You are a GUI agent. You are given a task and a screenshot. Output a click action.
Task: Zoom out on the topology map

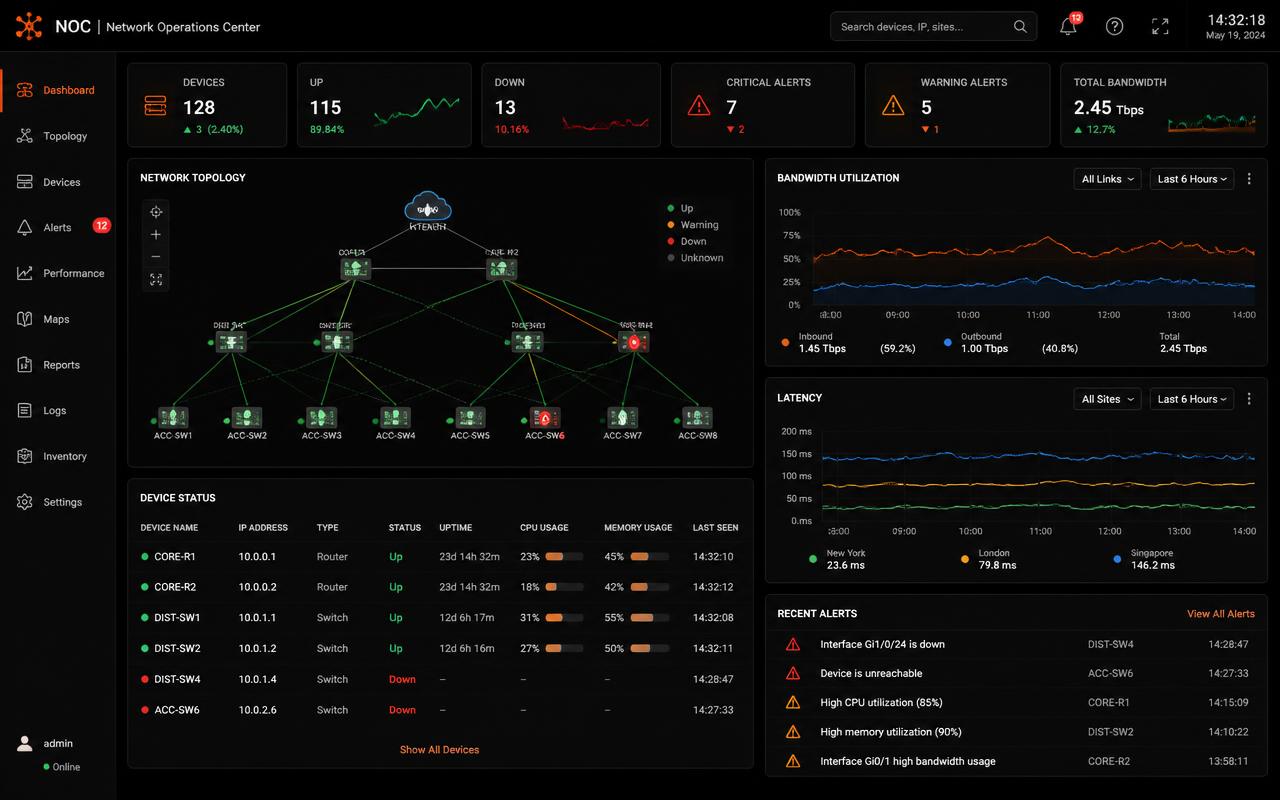point(156,257)
